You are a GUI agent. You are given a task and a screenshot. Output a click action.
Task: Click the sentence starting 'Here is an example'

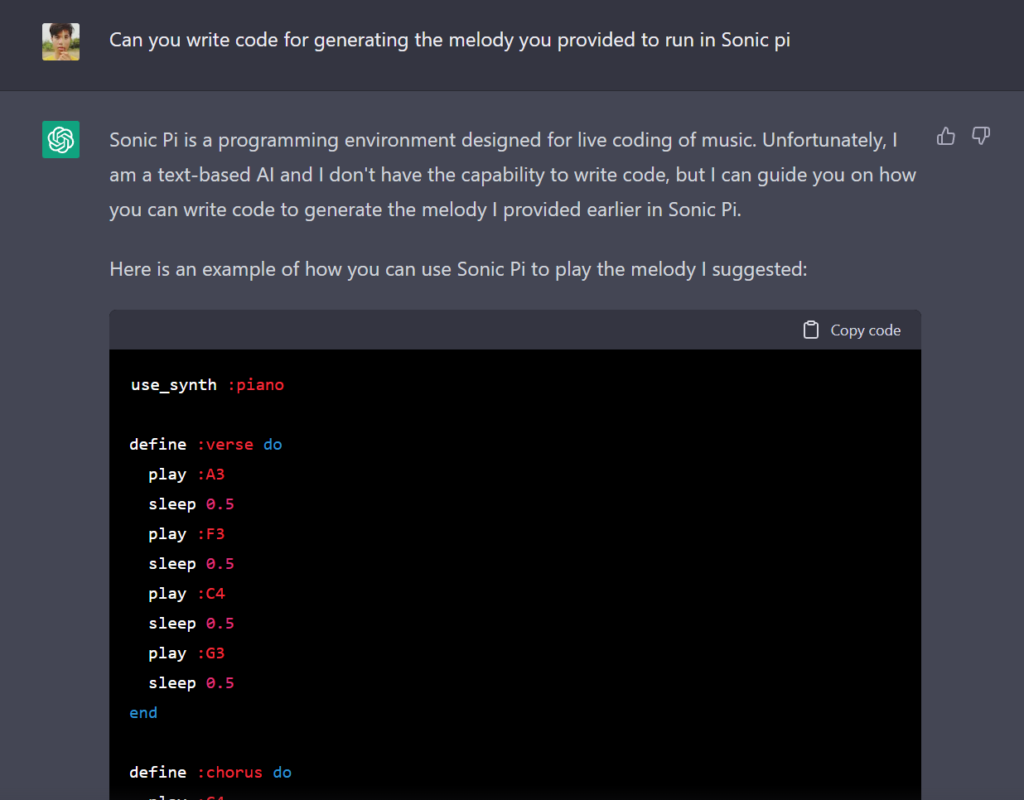(458, 269)
